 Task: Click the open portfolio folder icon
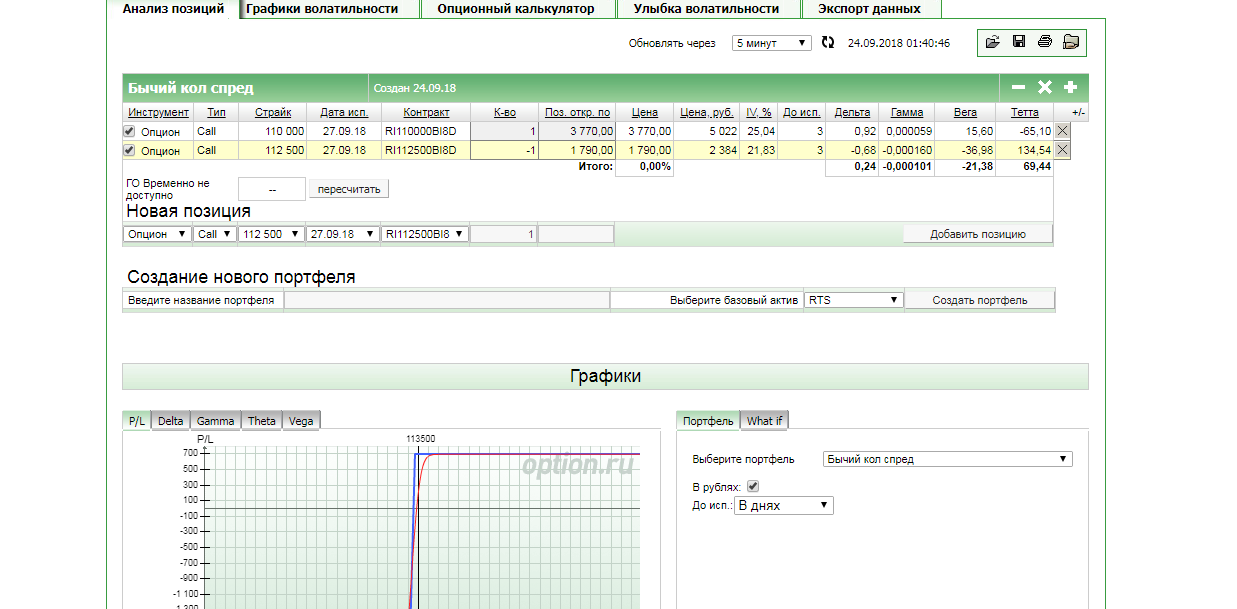(x=992, y=42)
